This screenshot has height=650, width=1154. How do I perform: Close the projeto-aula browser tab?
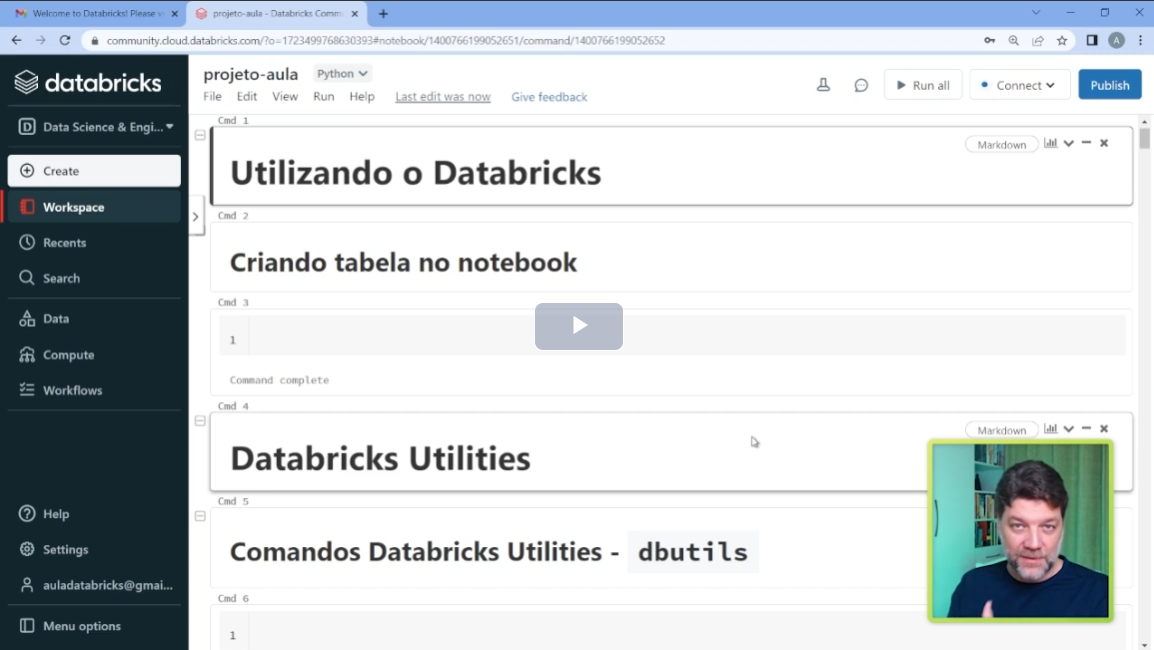(355, 14)
